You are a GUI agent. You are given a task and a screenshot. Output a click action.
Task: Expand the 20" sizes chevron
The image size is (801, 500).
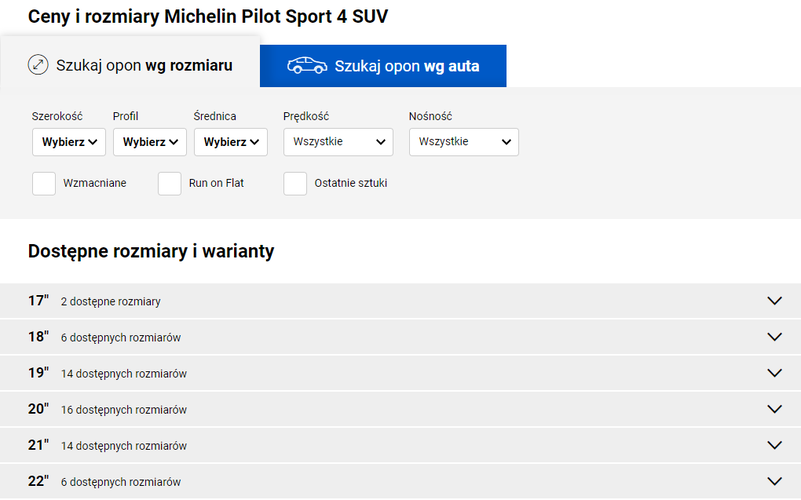tap(774, 409)
